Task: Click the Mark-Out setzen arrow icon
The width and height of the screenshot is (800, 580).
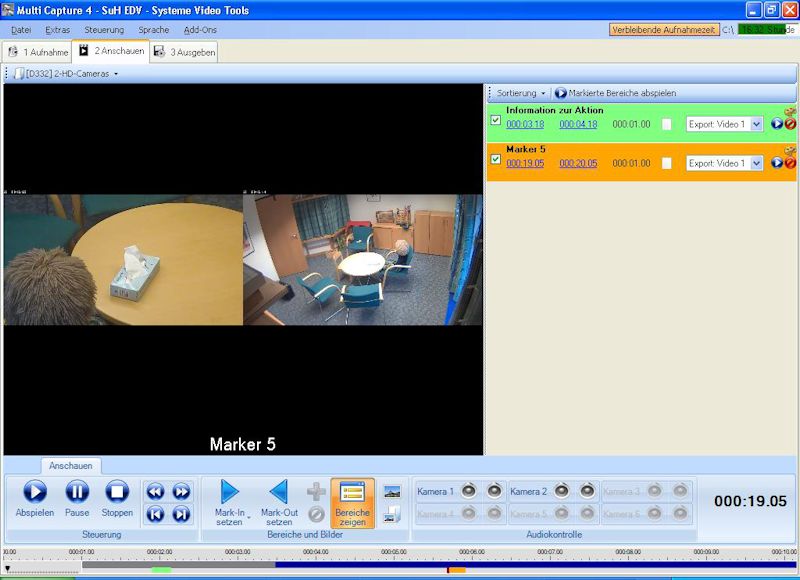Action: pos(279,492)
